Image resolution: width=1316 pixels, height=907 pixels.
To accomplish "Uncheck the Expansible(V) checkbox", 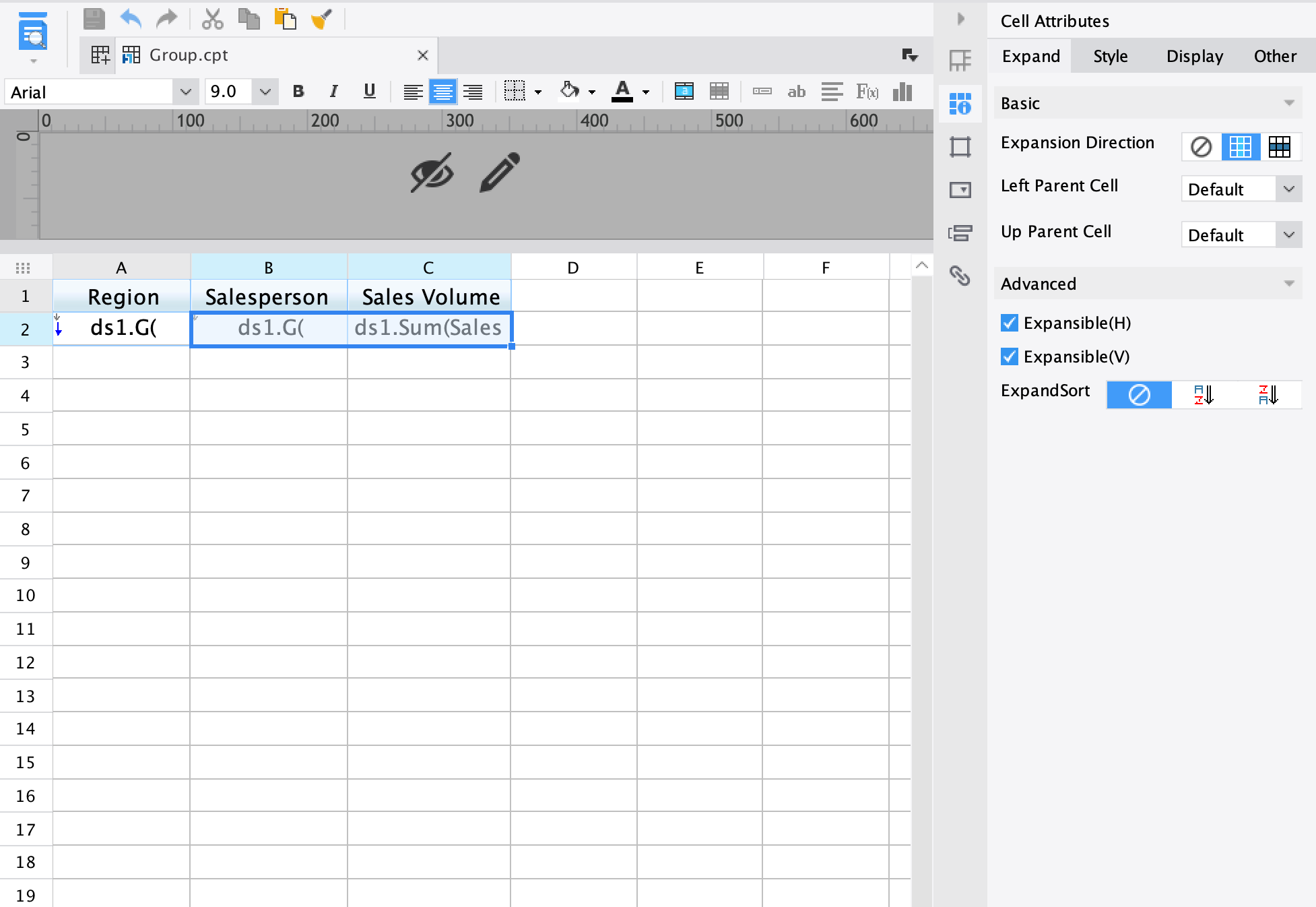I will click(1009, 357).
